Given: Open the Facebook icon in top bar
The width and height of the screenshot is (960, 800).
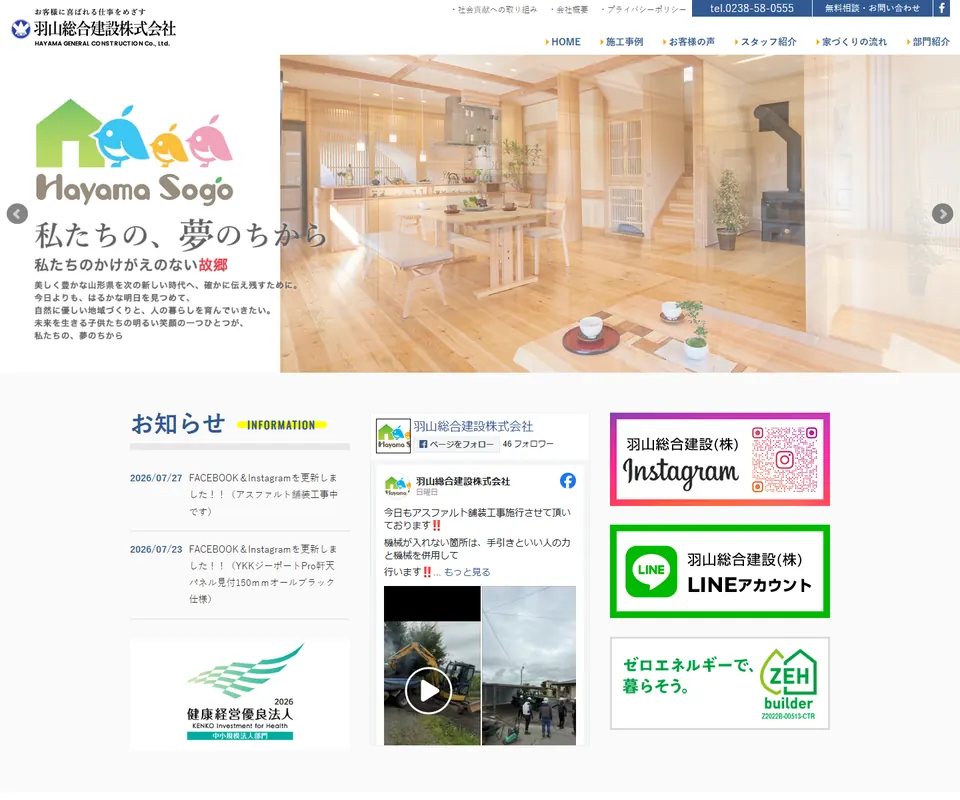Looking at the screenshot, I should [x=942, y=8].
